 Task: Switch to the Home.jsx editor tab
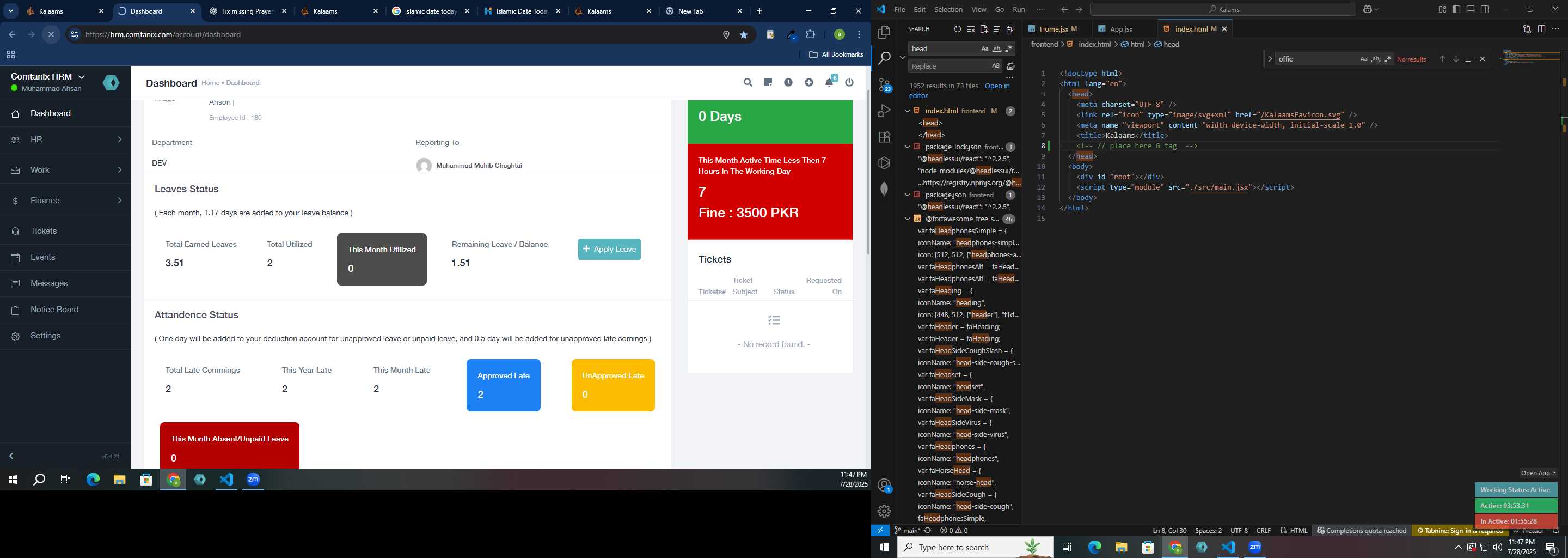coord(1058,29)
